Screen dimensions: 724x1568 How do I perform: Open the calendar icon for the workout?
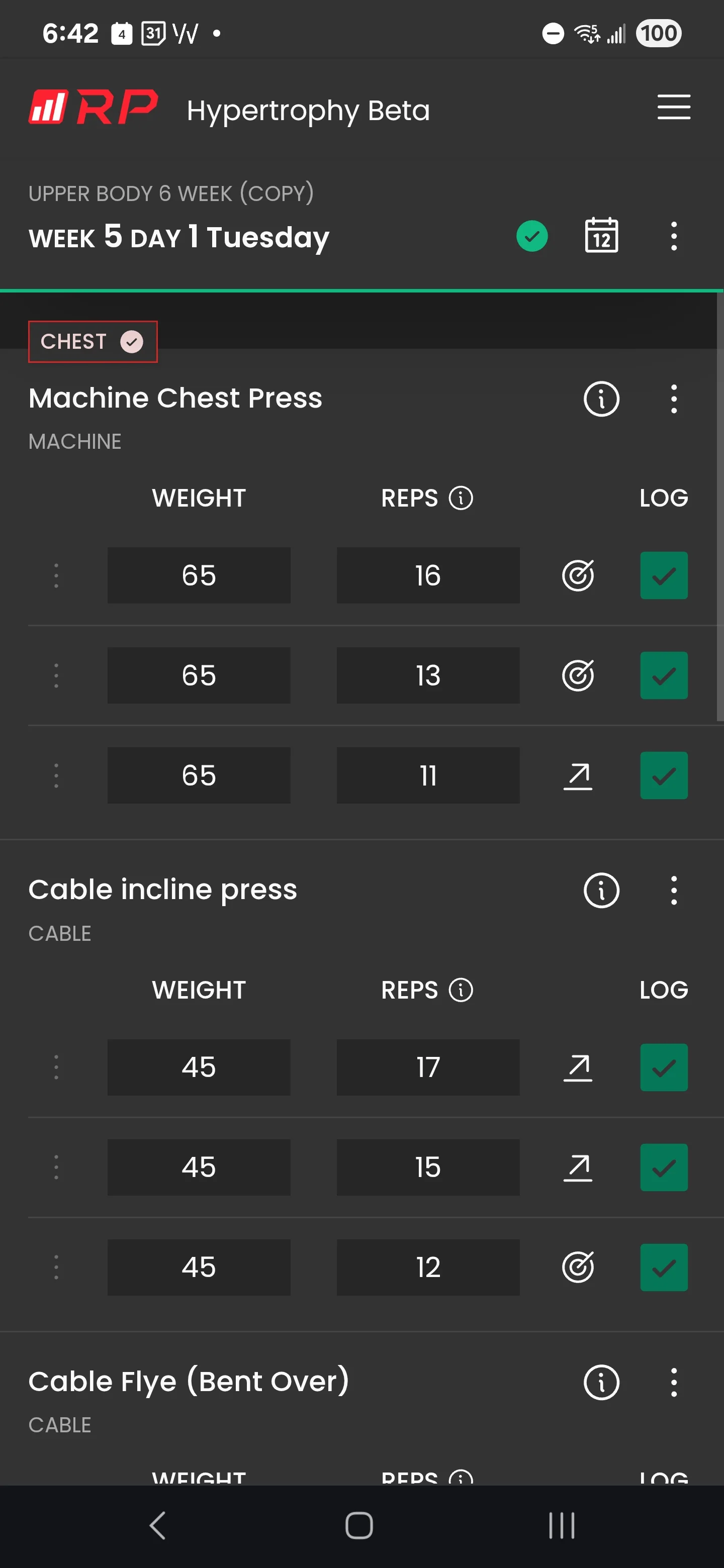[x=601, y=236]
